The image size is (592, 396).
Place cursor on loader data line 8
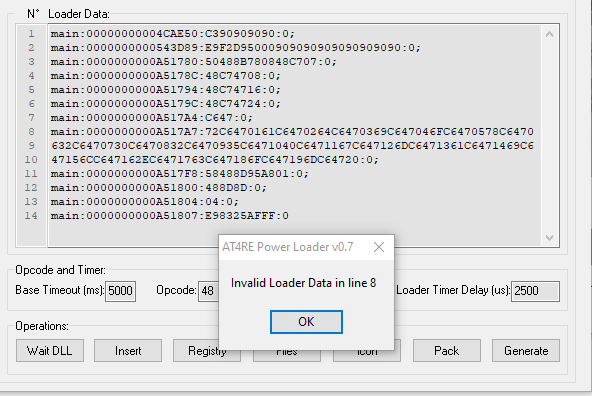(x=292, y=132)
